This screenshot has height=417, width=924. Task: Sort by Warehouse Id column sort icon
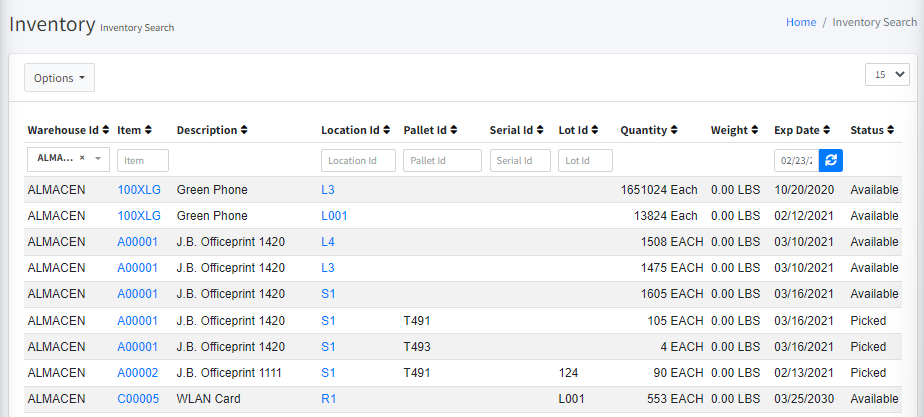point(106,131)
